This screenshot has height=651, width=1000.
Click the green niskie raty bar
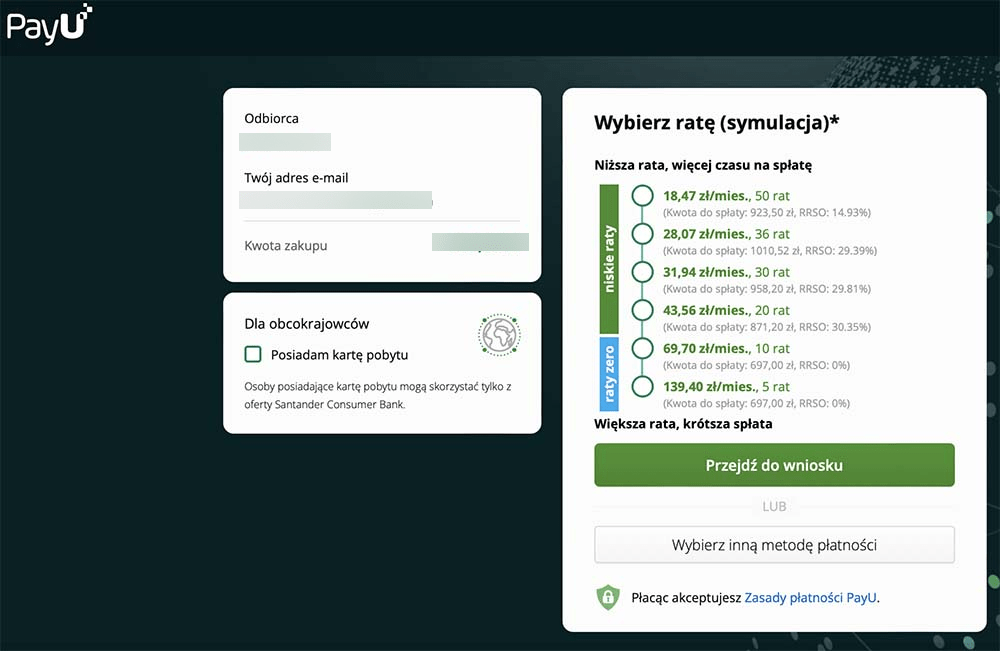(x=610, y=258)
